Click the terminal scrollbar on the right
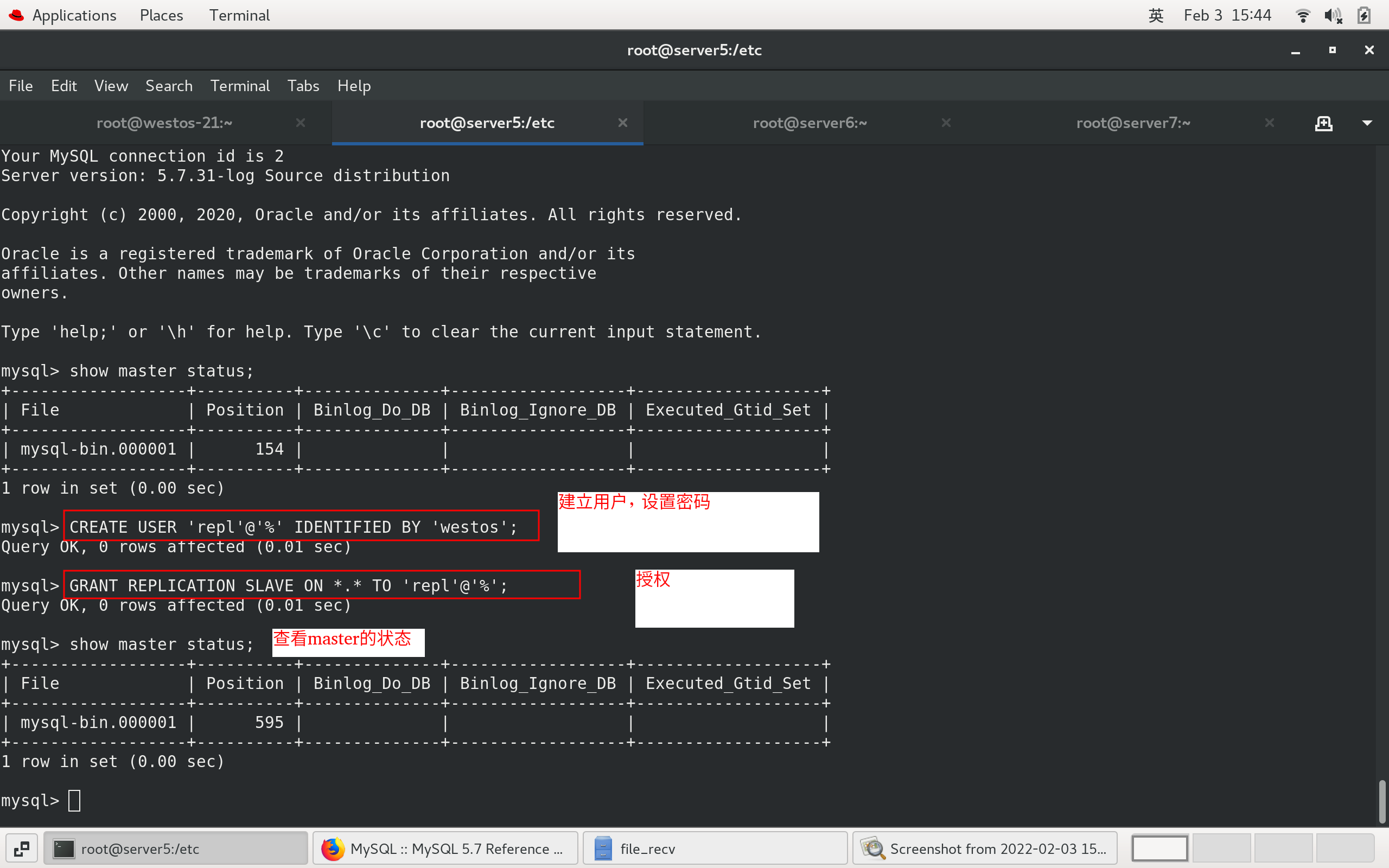Image resolution: width=1389 pixels, height=868 pixels. pyautogui.click(x=1381, y=801)
